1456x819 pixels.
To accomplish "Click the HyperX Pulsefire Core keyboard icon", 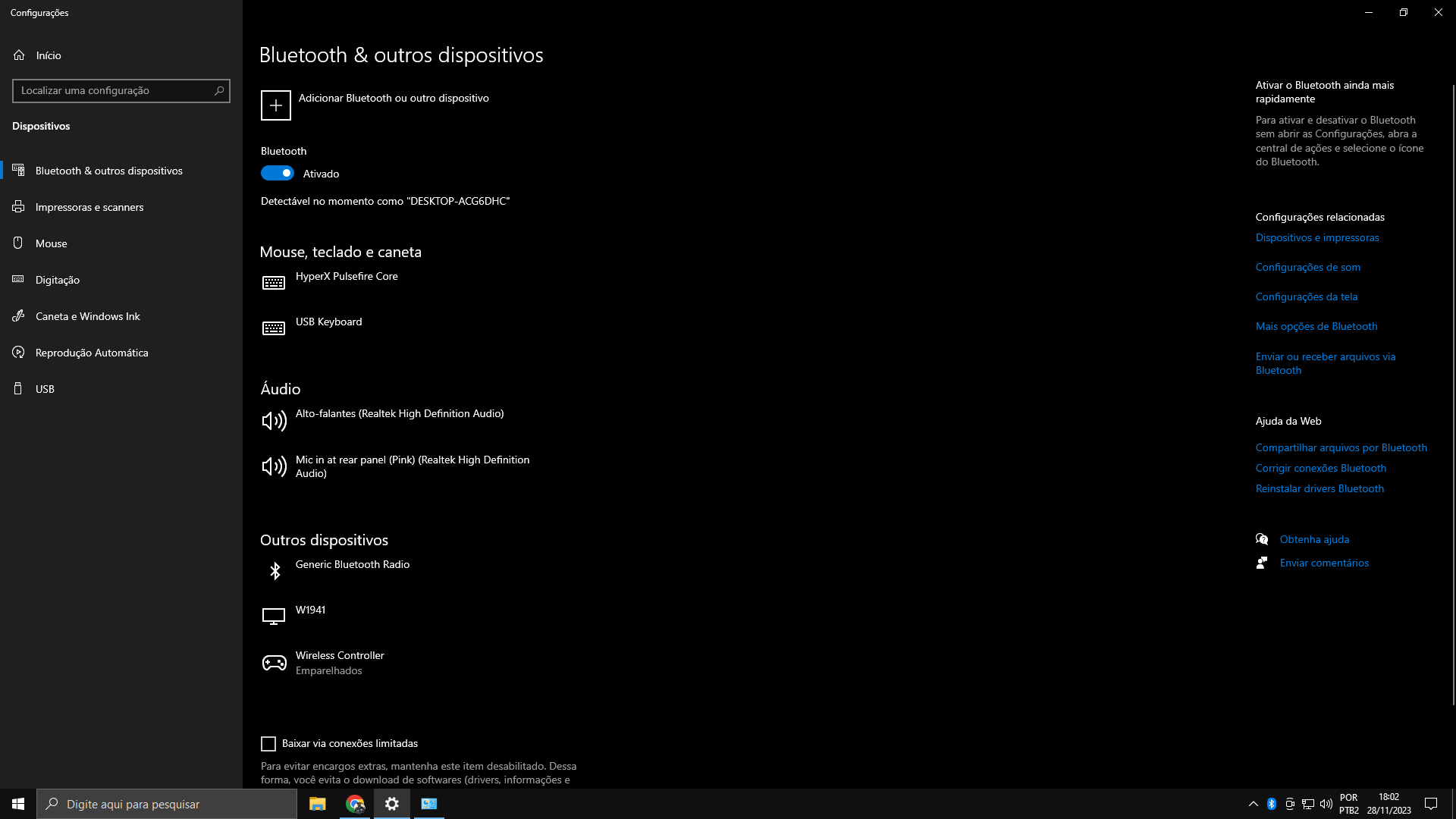I will tap(274, 283).
